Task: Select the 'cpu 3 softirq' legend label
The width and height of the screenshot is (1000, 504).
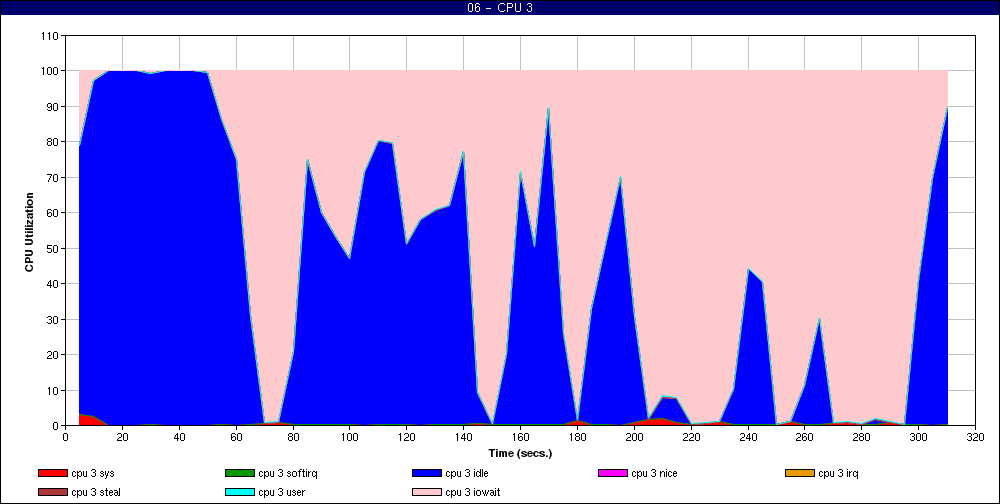Action: (x=288, y=473)
